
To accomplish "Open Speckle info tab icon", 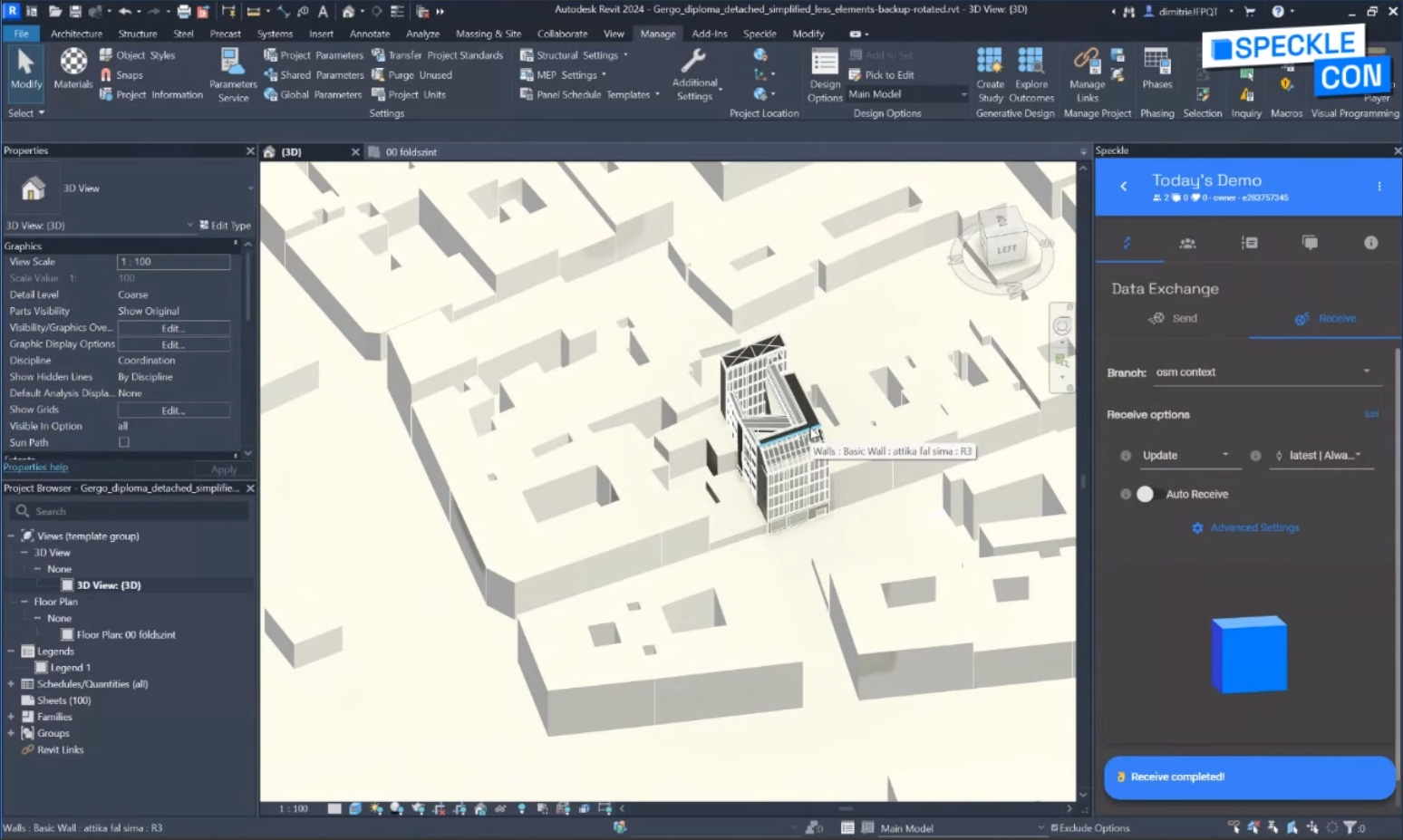I will click(x=1370, y=243).
